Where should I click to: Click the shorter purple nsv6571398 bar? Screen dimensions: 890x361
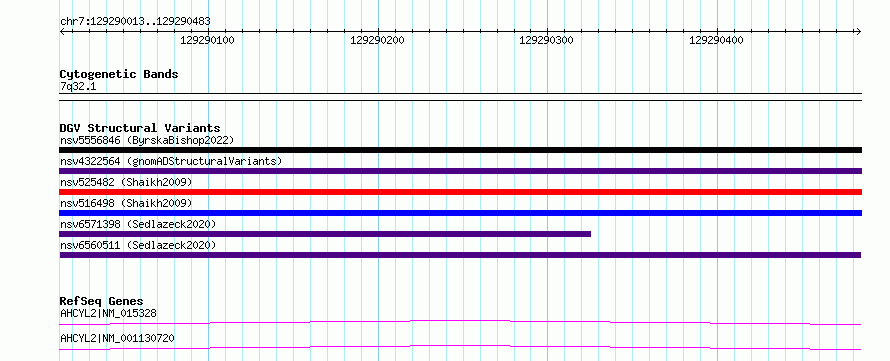tap(325, 234)
